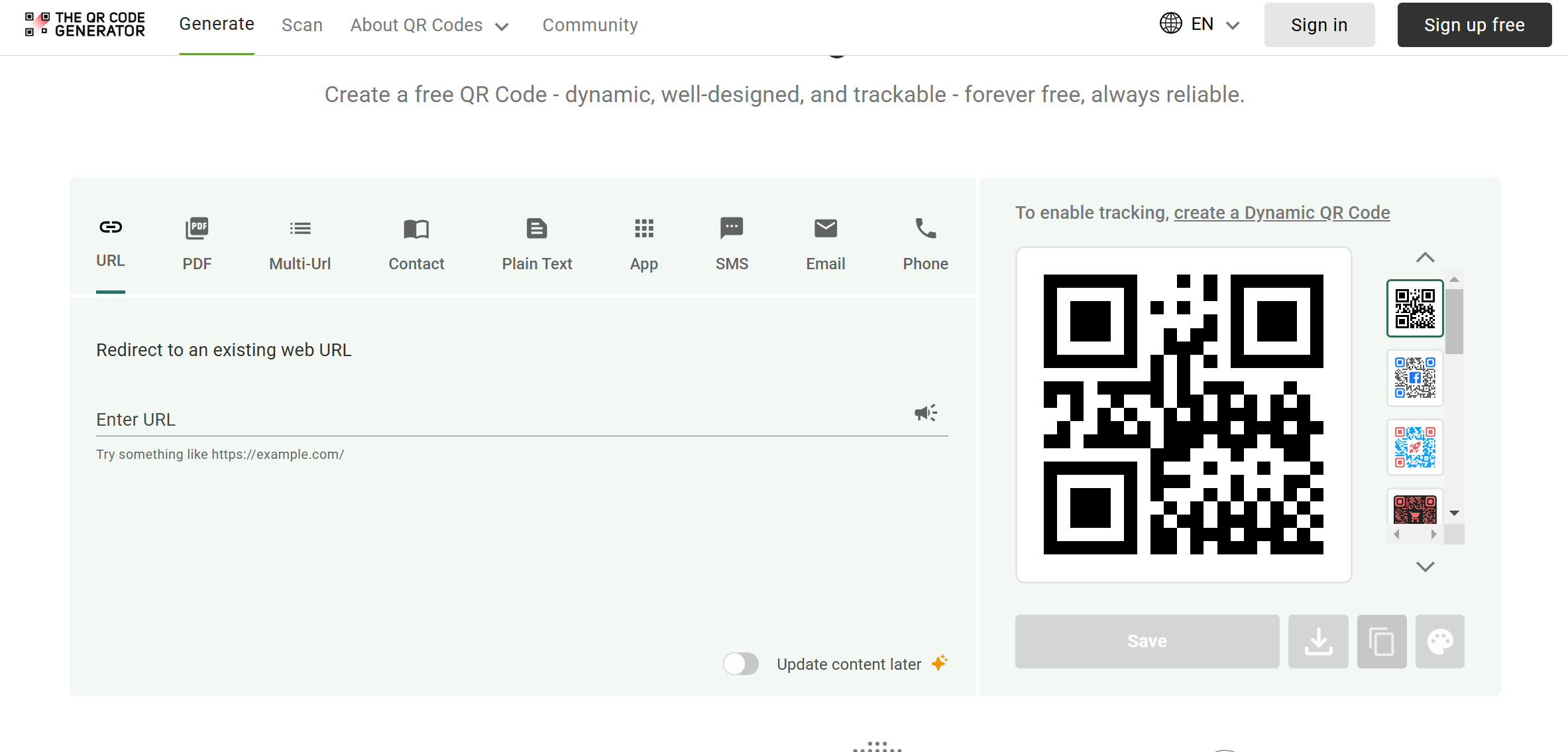Open the color palette customization button
This screenshot has width=1568, height=752.
tap(1440, 641)
